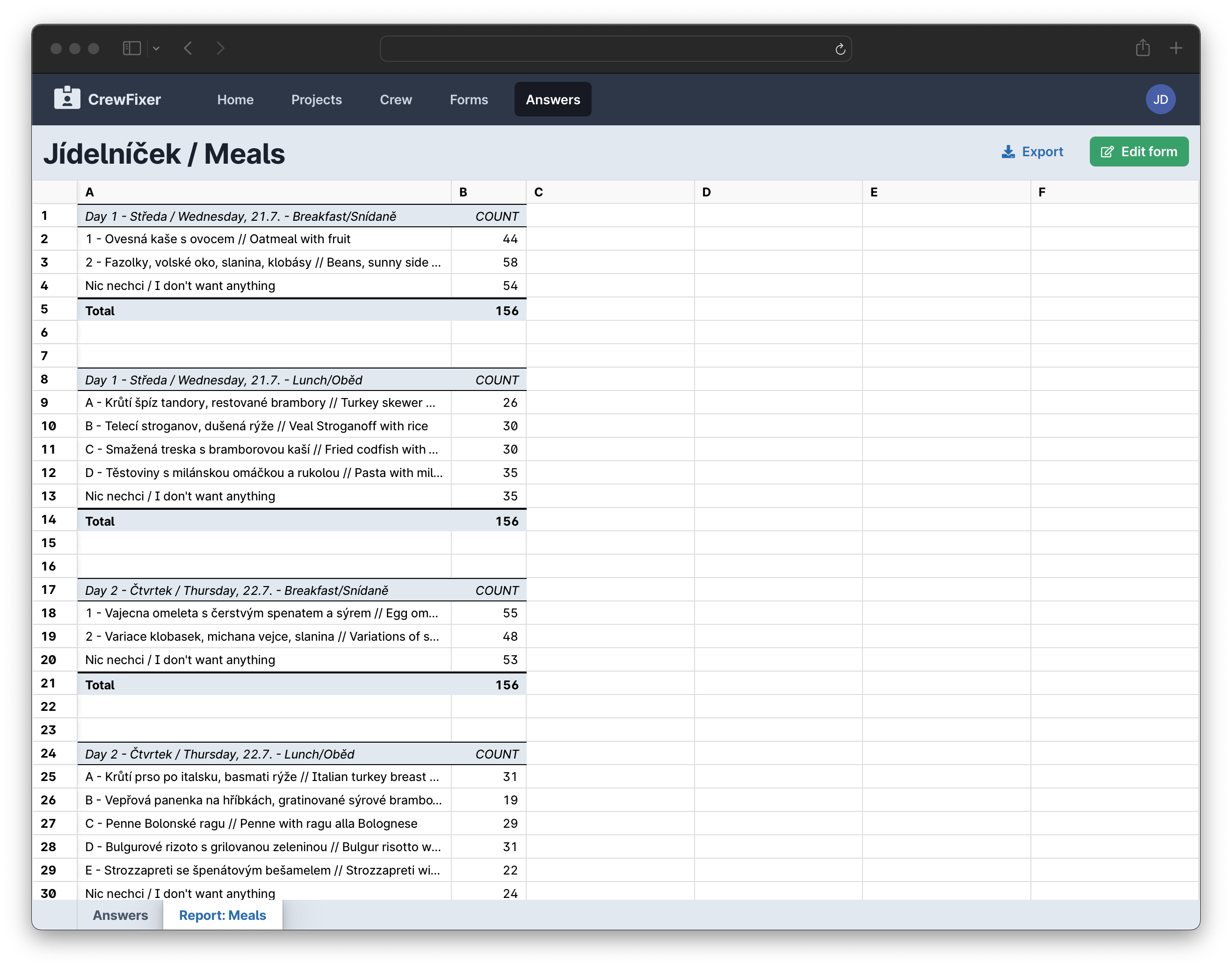Open the Crew navigation item
The height and width of the screenshot is (969, 1232).
coord(396,99)
